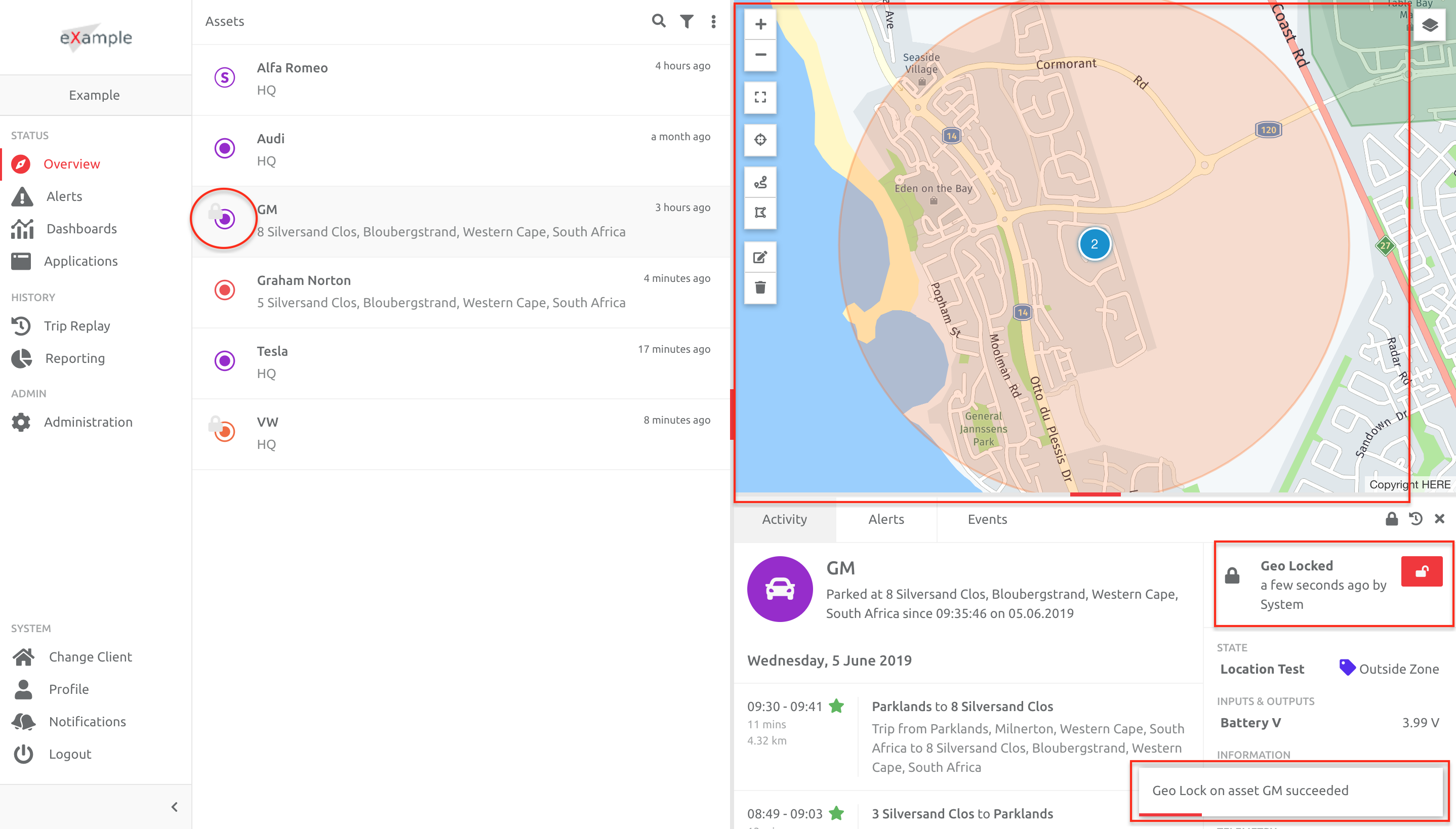Select the Tesla status indicator
The width and height of the screenshot is (1456, 829).
224,360
